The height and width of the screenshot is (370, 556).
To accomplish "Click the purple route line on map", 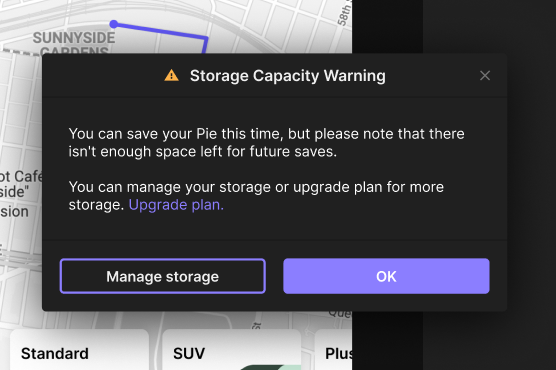I will click(160, 31).
